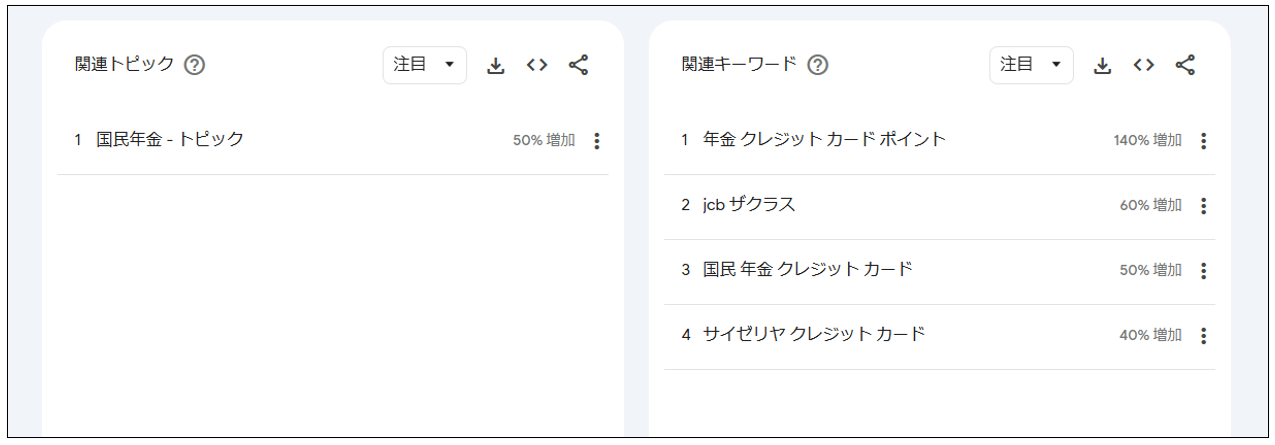Select the 40% 増加 value

1150,336
